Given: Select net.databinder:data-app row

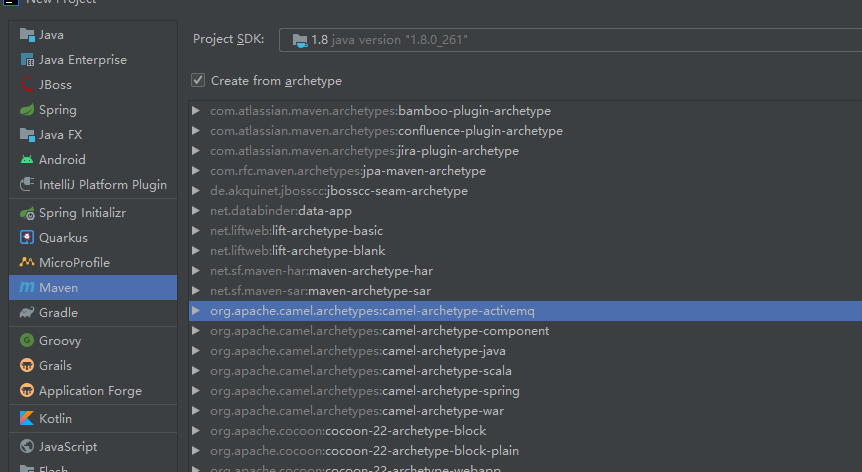Looking at the screenshot, I should pyautogui.click(x=526, y=210).
